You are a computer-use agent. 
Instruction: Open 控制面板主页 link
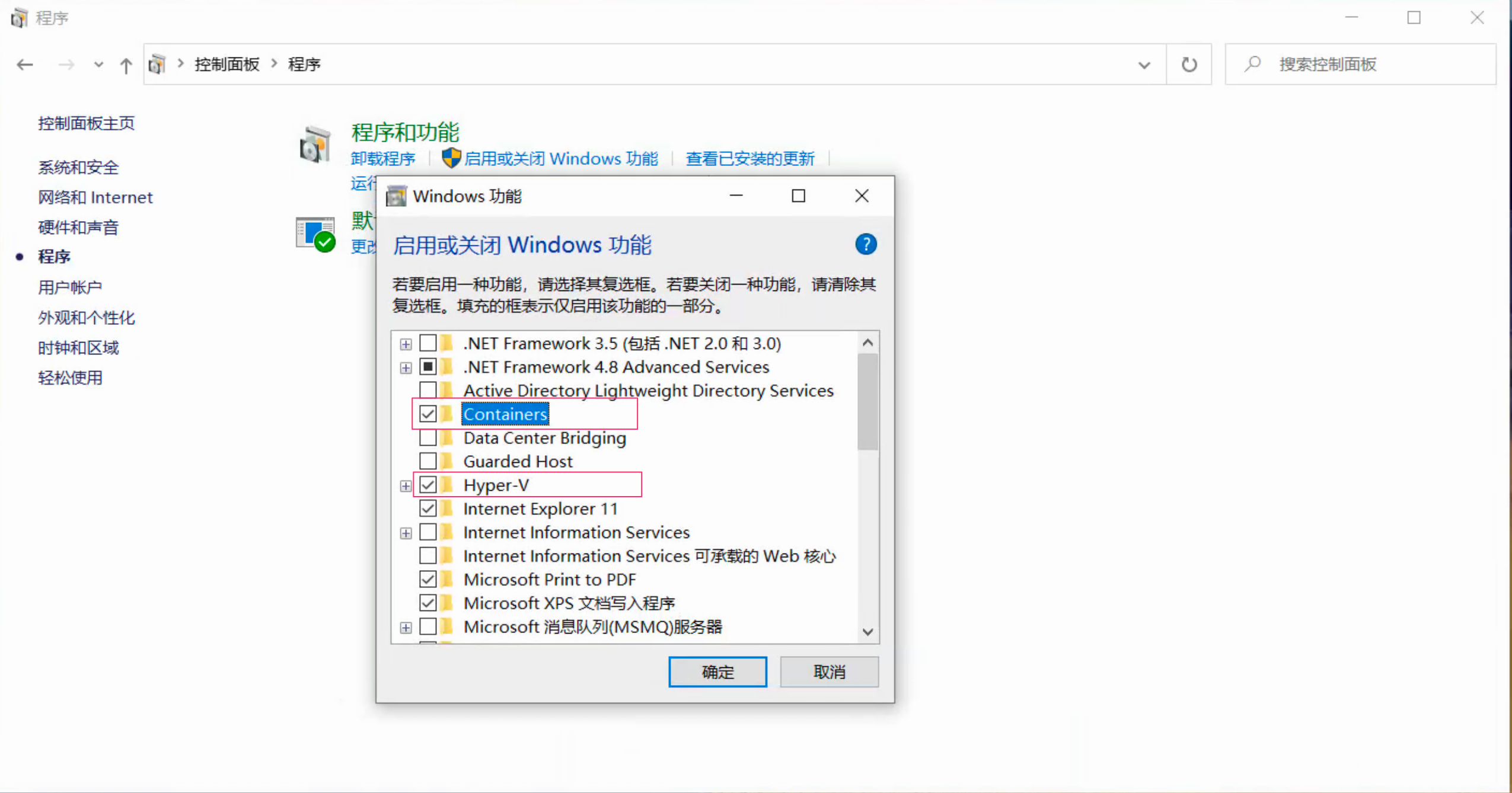click(x=87, y=123)
